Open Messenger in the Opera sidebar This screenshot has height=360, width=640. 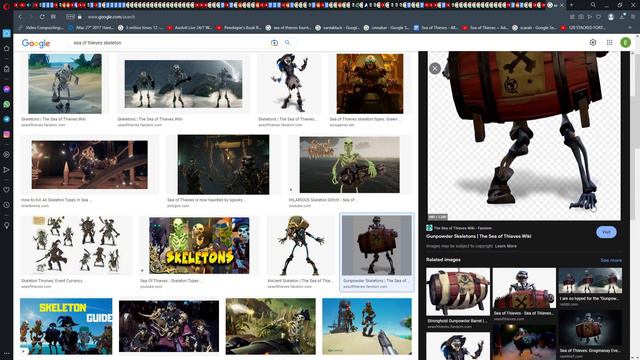(7, 89)
